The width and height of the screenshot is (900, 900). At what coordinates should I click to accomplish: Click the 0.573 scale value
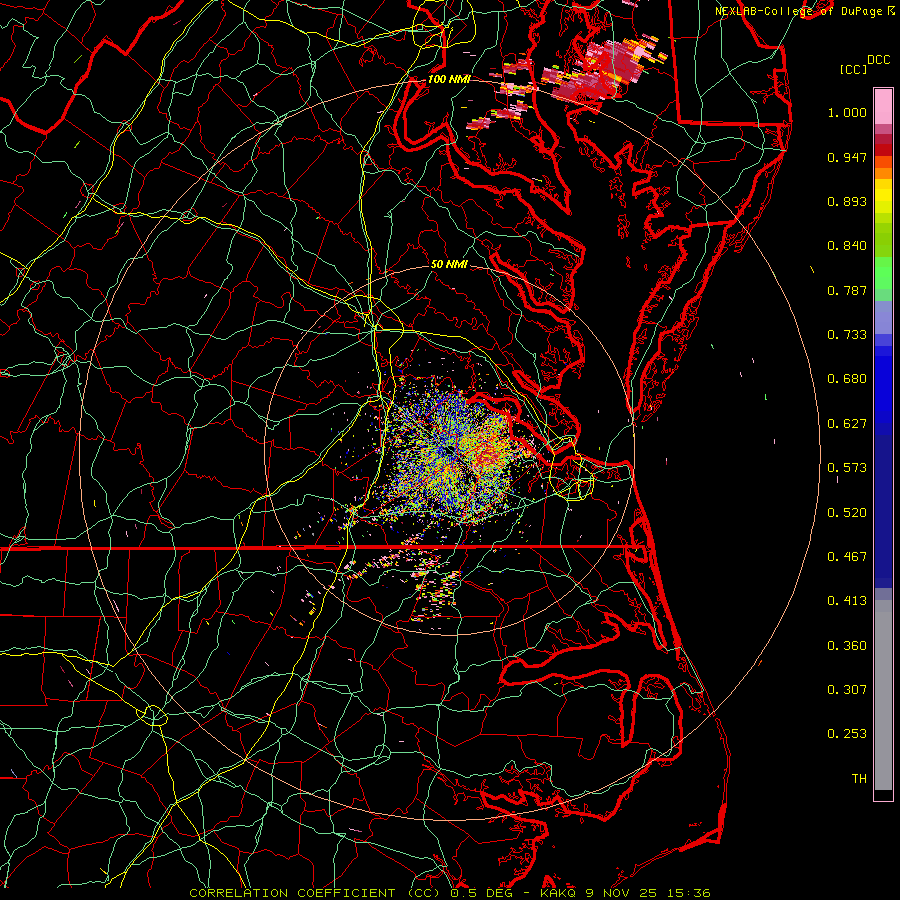(847, 468)
